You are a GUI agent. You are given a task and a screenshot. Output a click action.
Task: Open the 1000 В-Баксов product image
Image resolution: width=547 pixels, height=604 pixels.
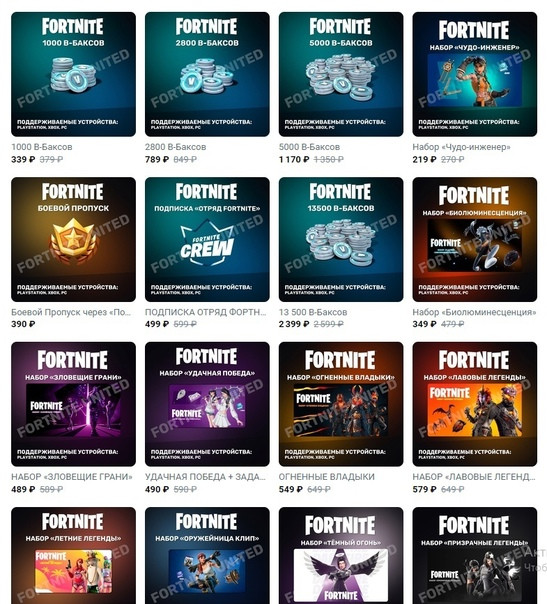tap(73, 74)
